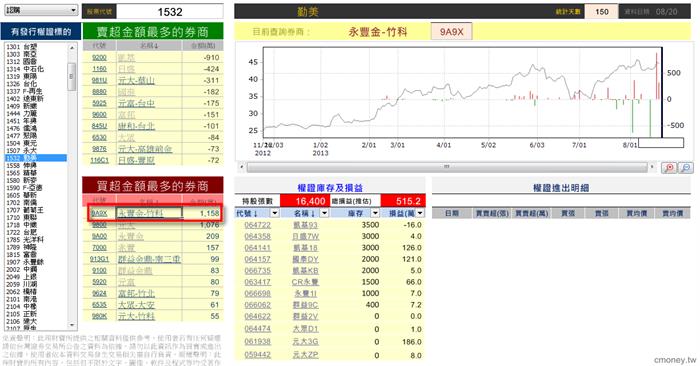Click the chart scrollbar right arrow
The height and width of the screenshot is (366, 700).
pyautogui.click(x=652, y=167)
